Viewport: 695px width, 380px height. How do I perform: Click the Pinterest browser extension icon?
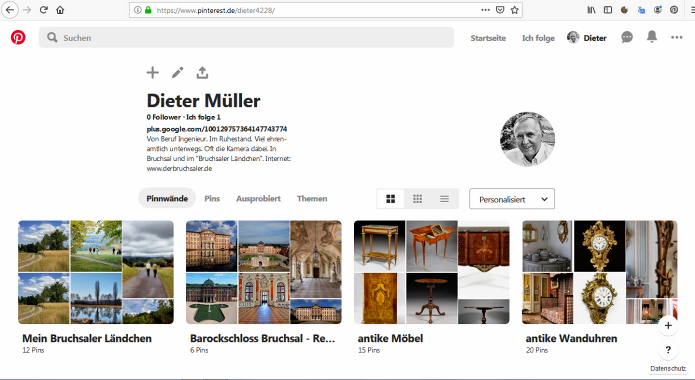coord(674,10)
